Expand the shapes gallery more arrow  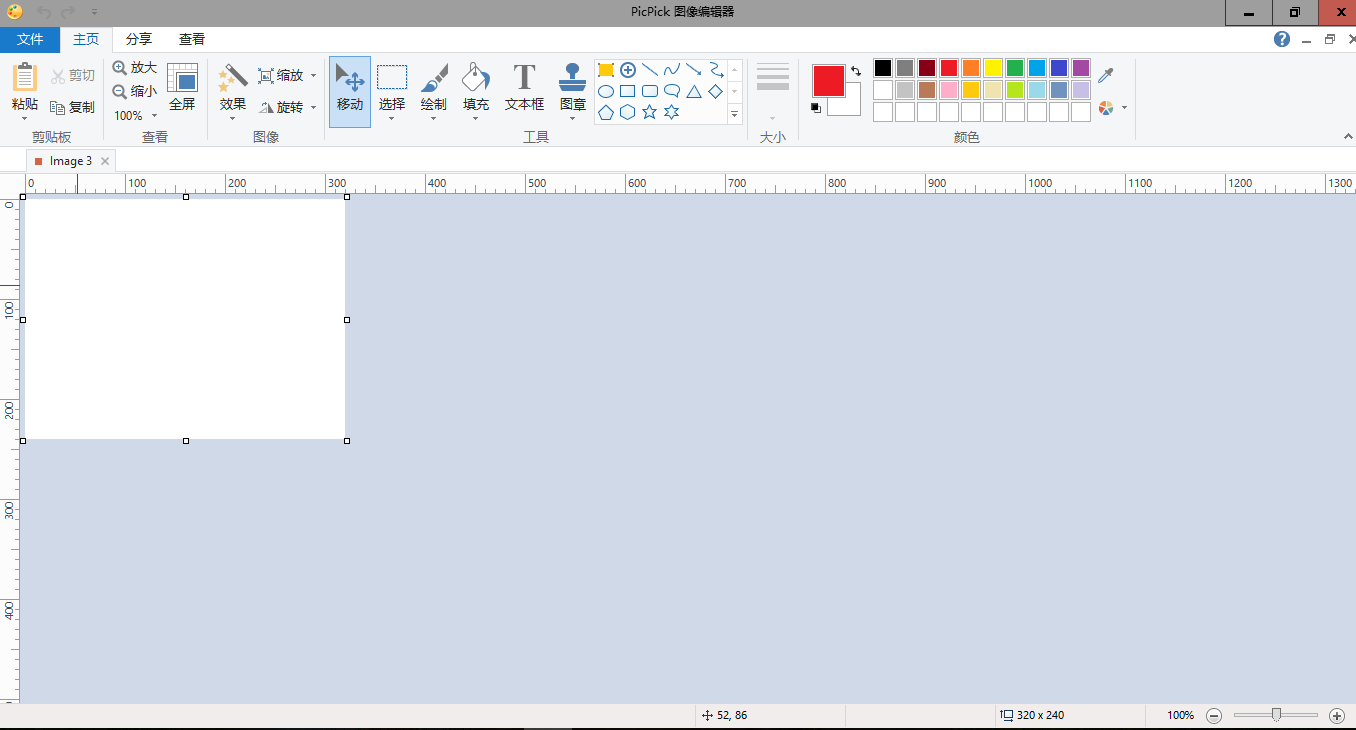coord(735,114)
